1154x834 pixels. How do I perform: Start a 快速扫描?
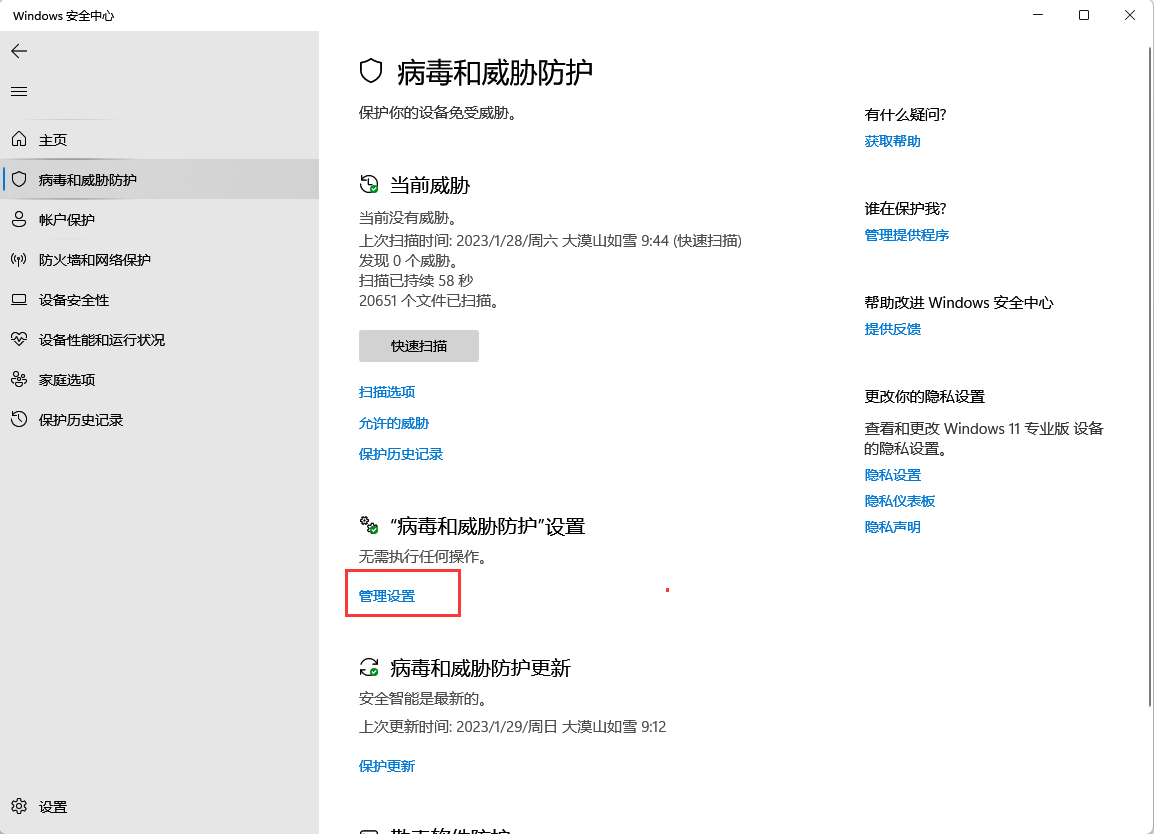coord(418,346)
